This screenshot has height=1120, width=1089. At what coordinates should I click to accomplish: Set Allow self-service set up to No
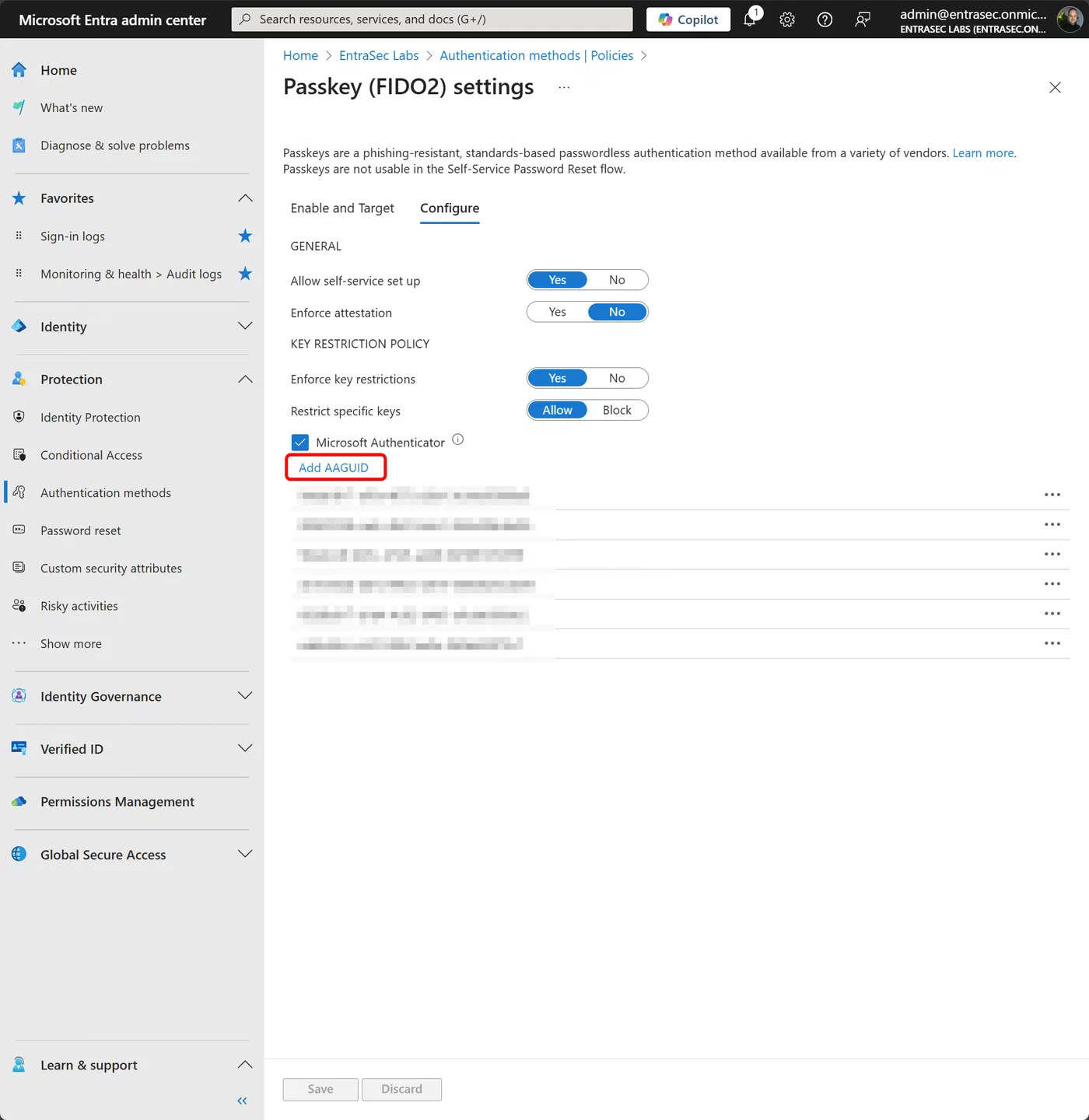coord(617,280)
